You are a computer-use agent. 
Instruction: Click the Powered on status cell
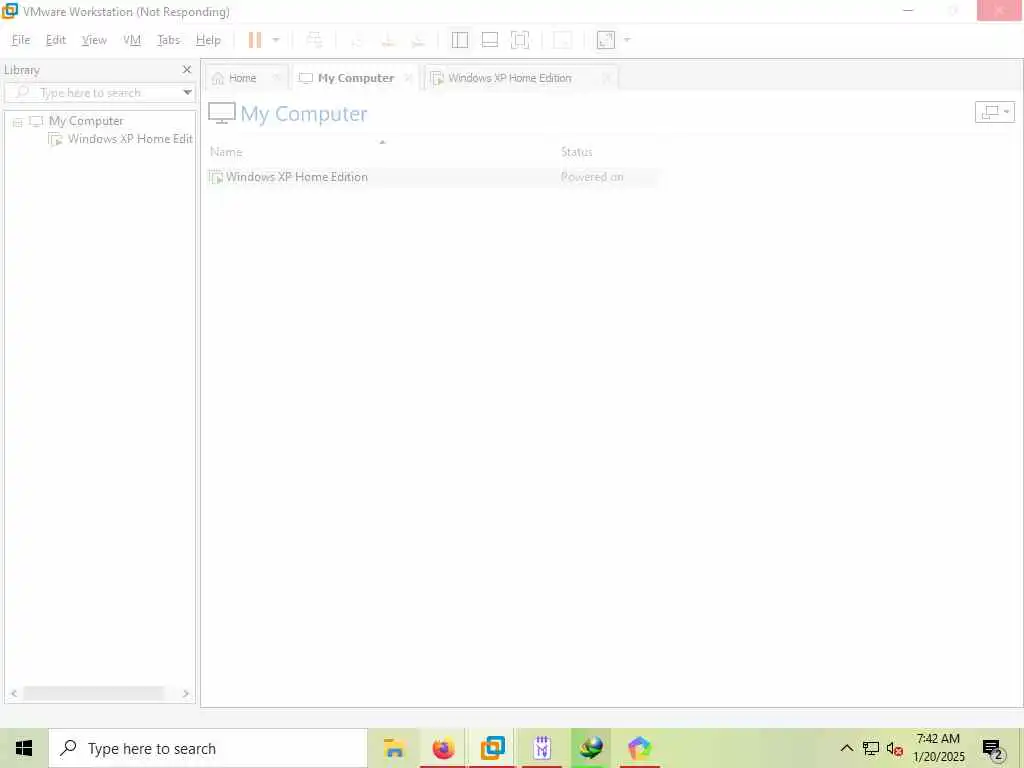click(592, 177)
